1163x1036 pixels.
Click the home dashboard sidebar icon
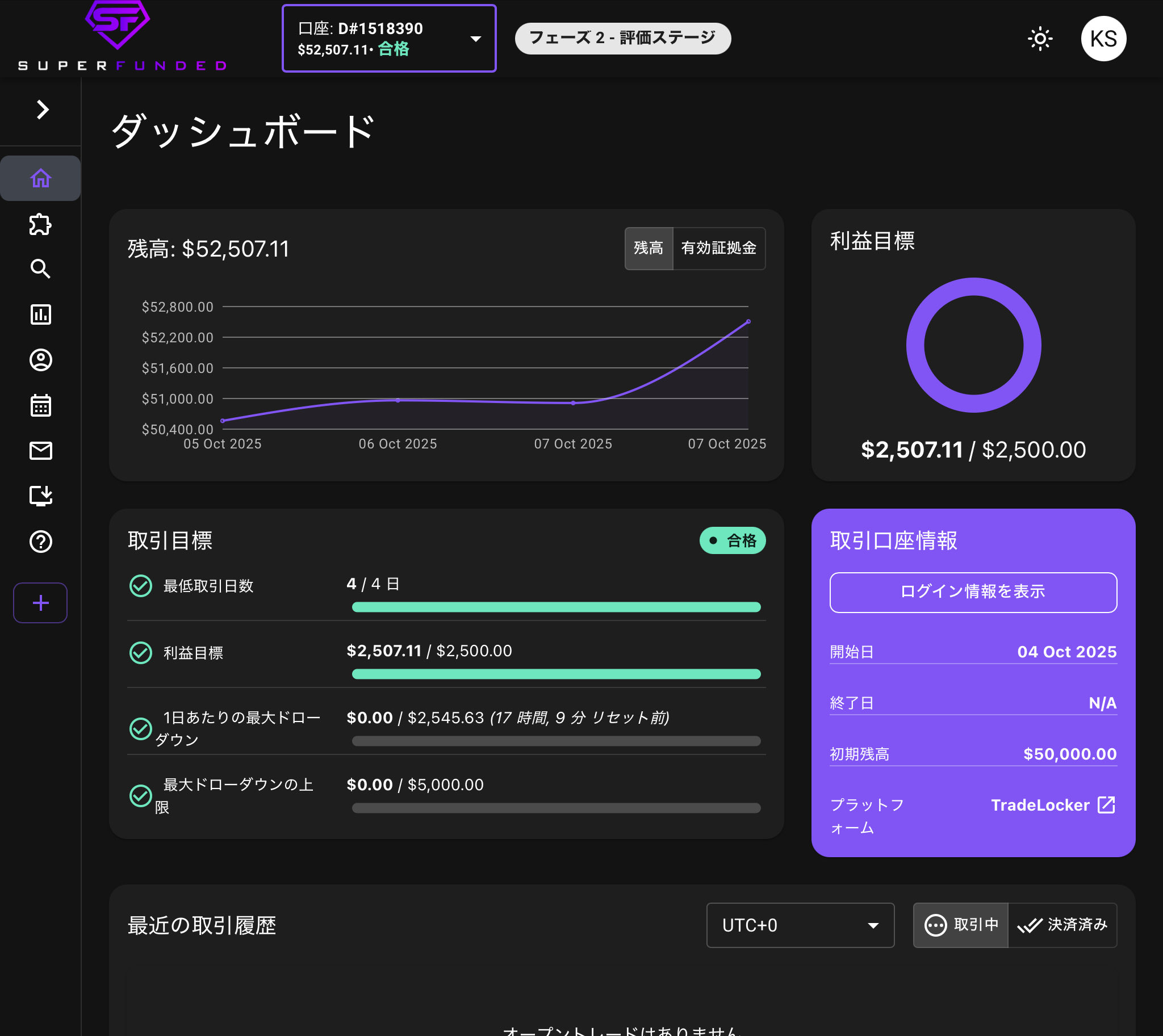(40, 178)
